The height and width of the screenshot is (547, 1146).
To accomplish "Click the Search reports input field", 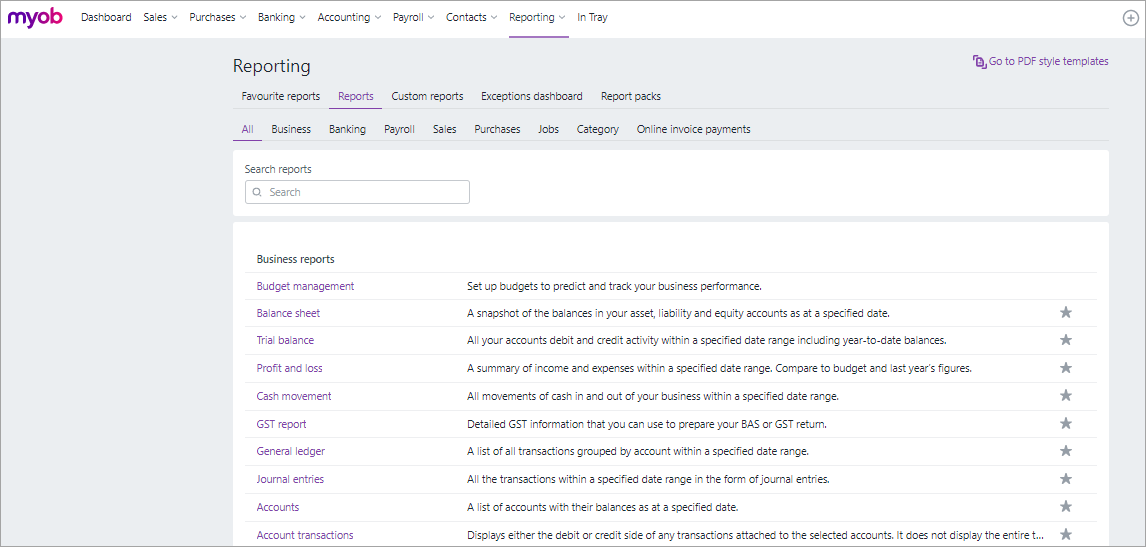I will [357, 192].
